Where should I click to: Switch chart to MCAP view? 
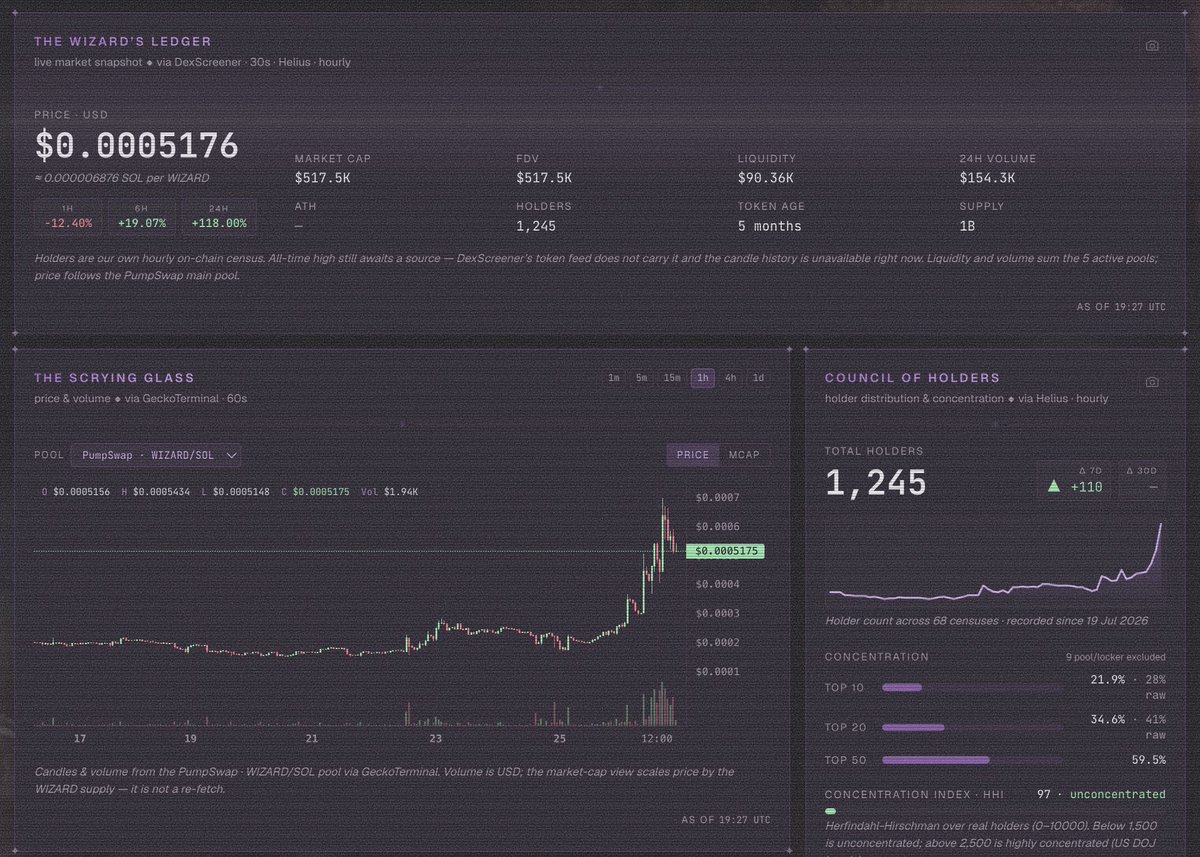[x=744, y=455]
